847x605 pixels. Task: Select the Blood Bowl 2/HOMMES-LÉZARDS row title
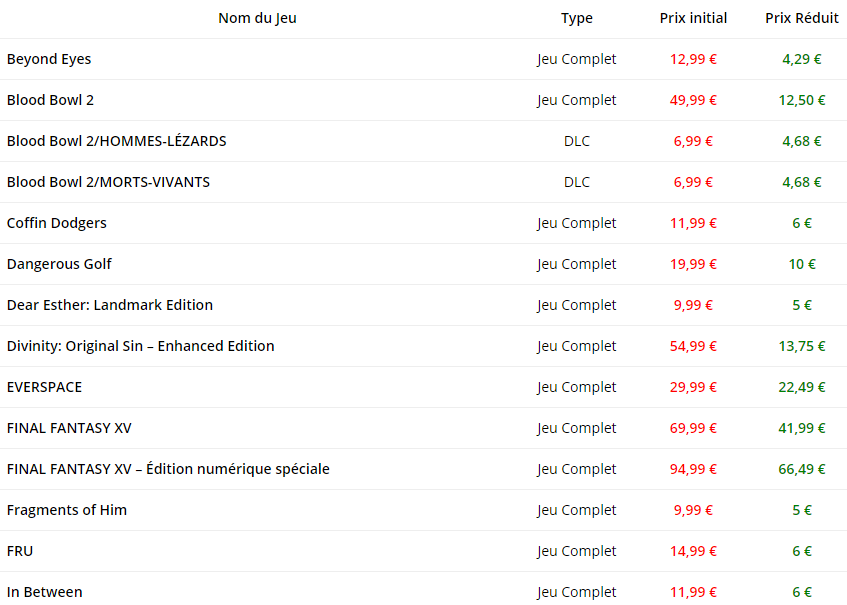click(x=116, y=141)
